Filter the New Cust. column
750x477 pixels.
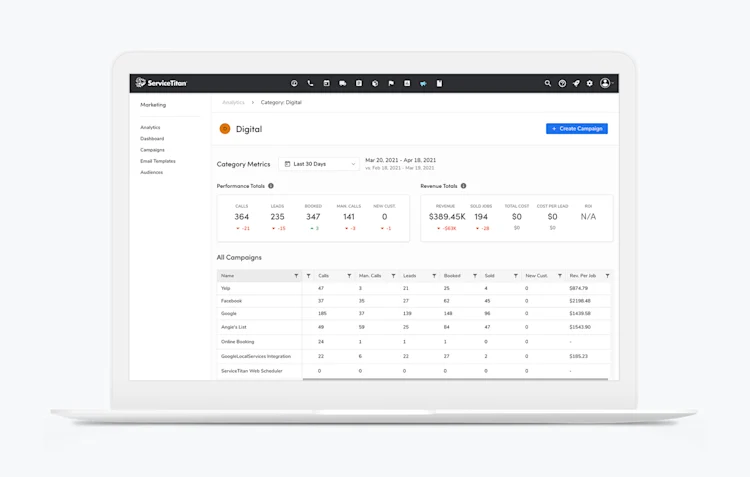point(560,276)
